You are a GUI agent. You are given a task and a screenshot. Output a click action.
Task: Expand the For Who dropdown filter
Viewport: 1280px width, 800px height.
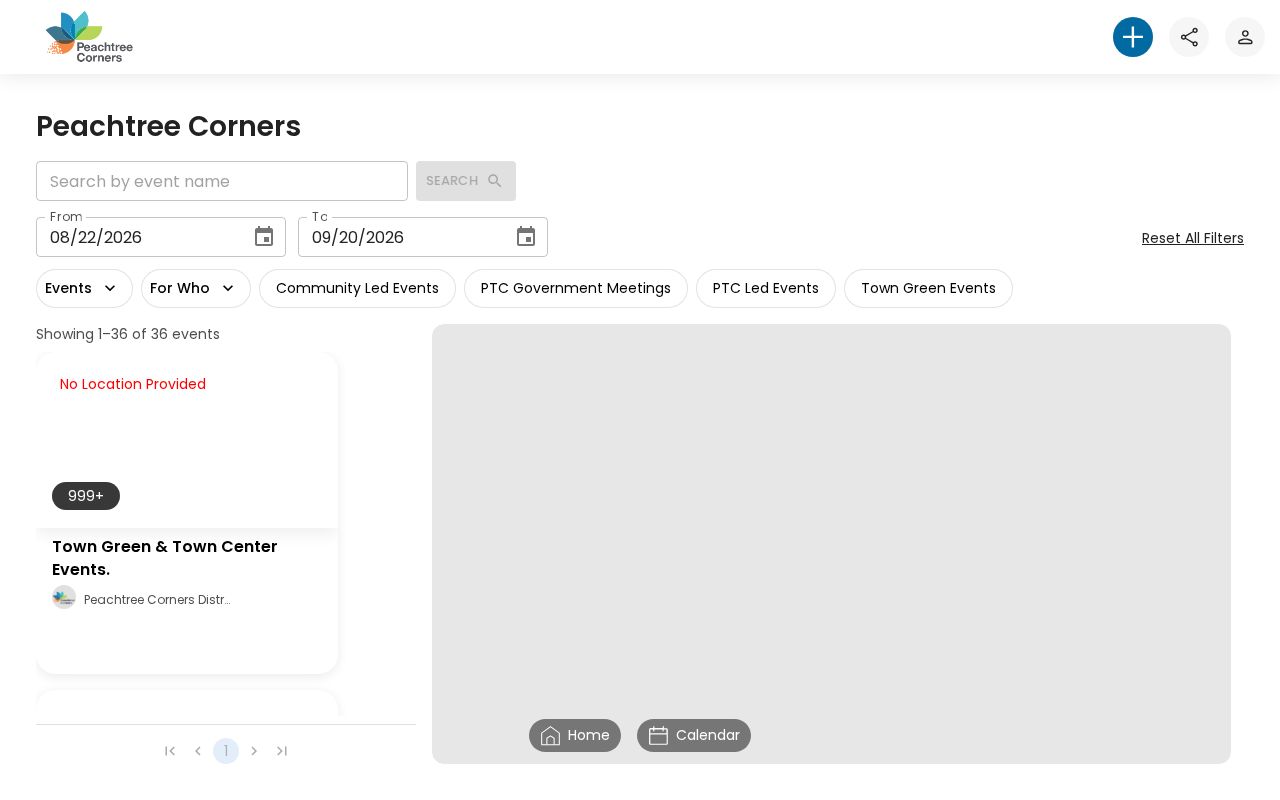click(x=196, y=288)
